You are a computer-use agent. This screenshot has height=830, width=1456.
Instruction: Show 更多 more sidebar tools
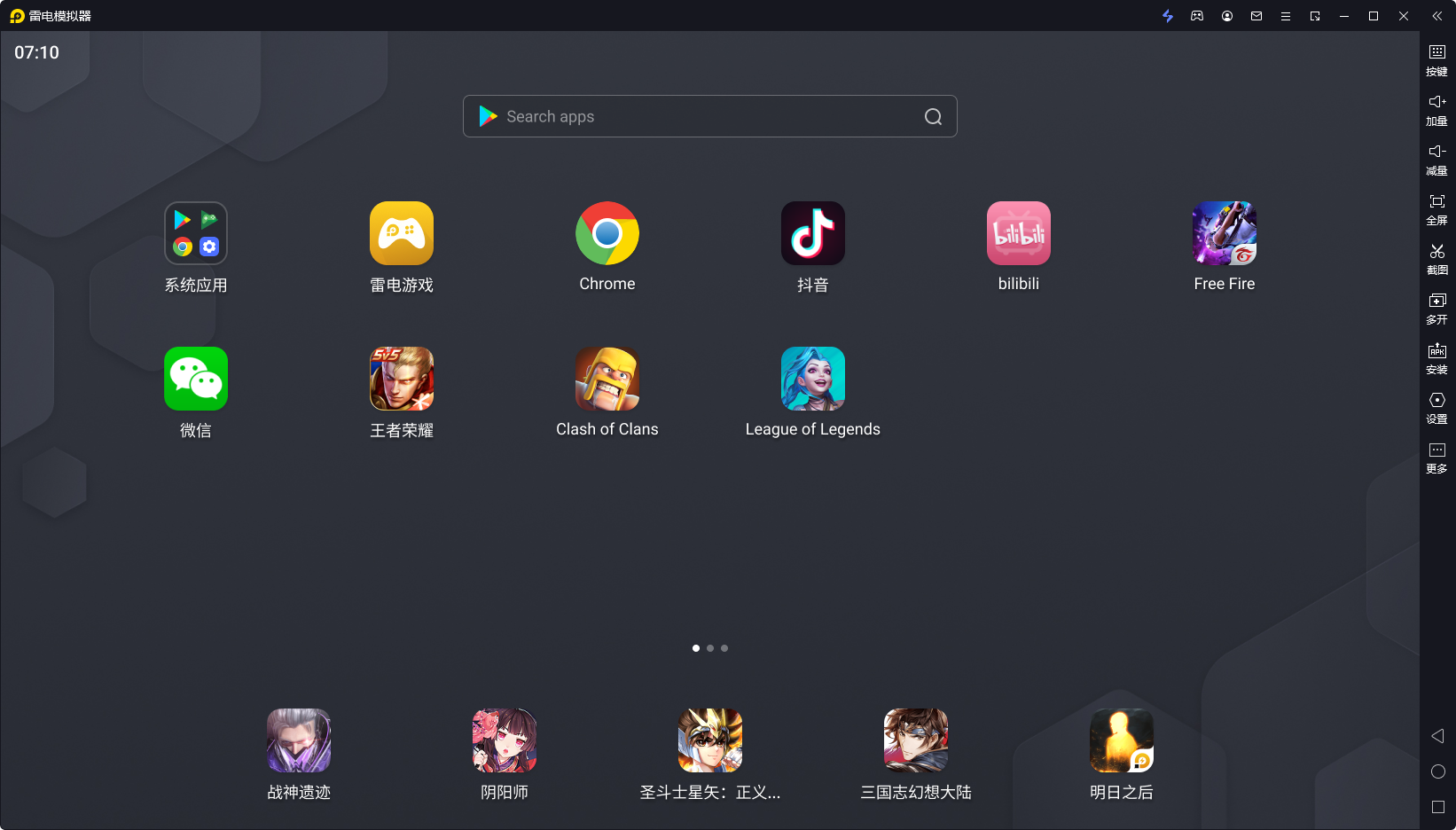tap(1437, 458)
